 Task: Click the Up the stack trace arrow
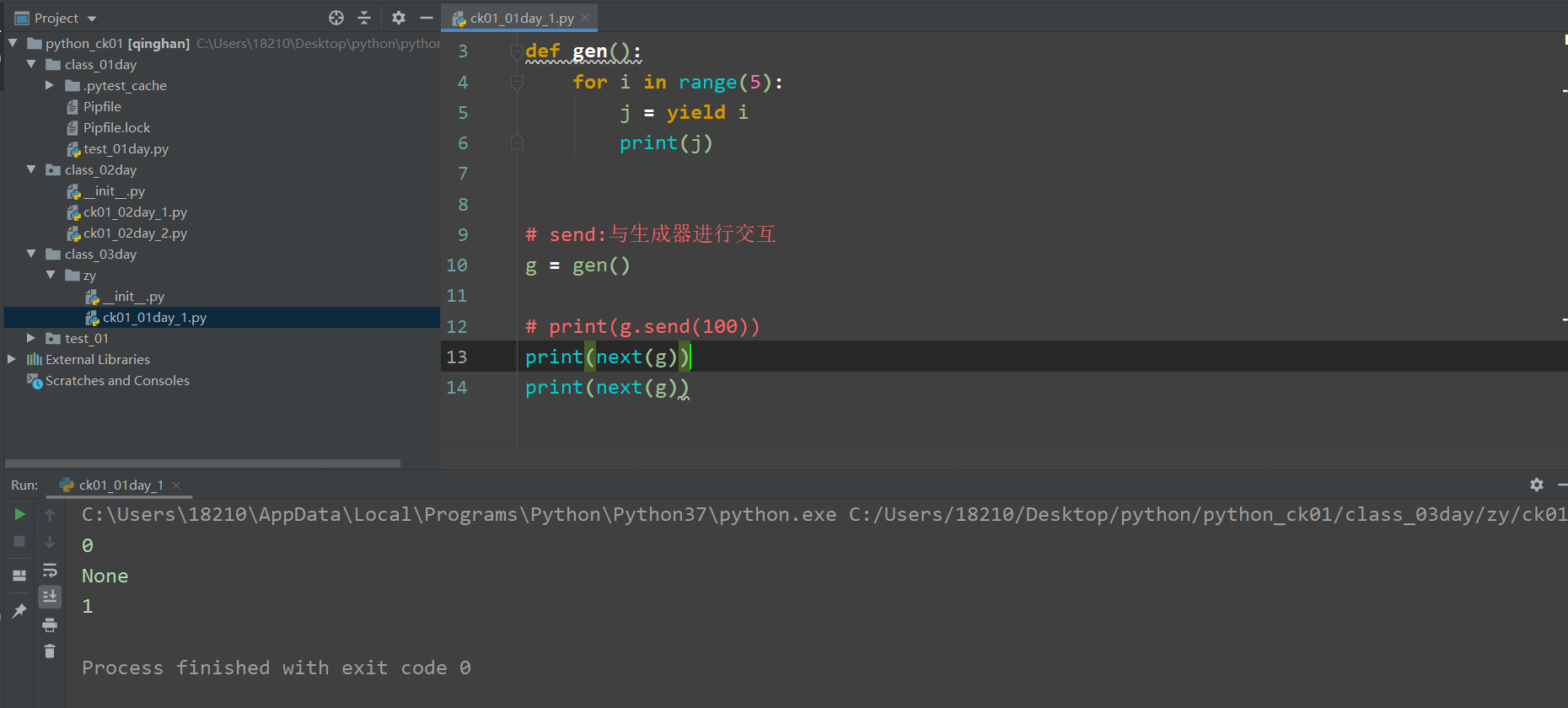pyautogui.click(x=50, y=514)
